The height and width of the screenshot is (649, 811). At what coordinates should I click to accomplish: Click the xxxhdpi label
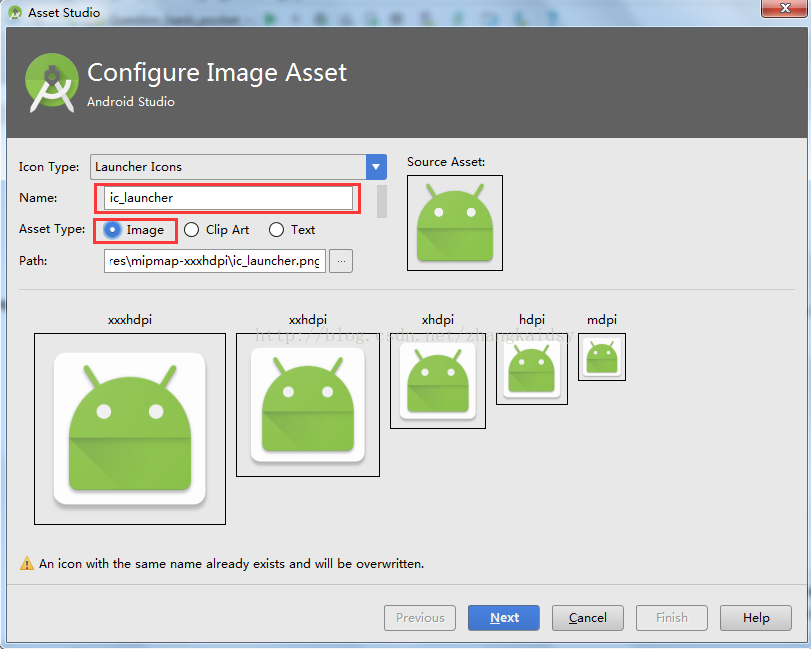point(130,320)
